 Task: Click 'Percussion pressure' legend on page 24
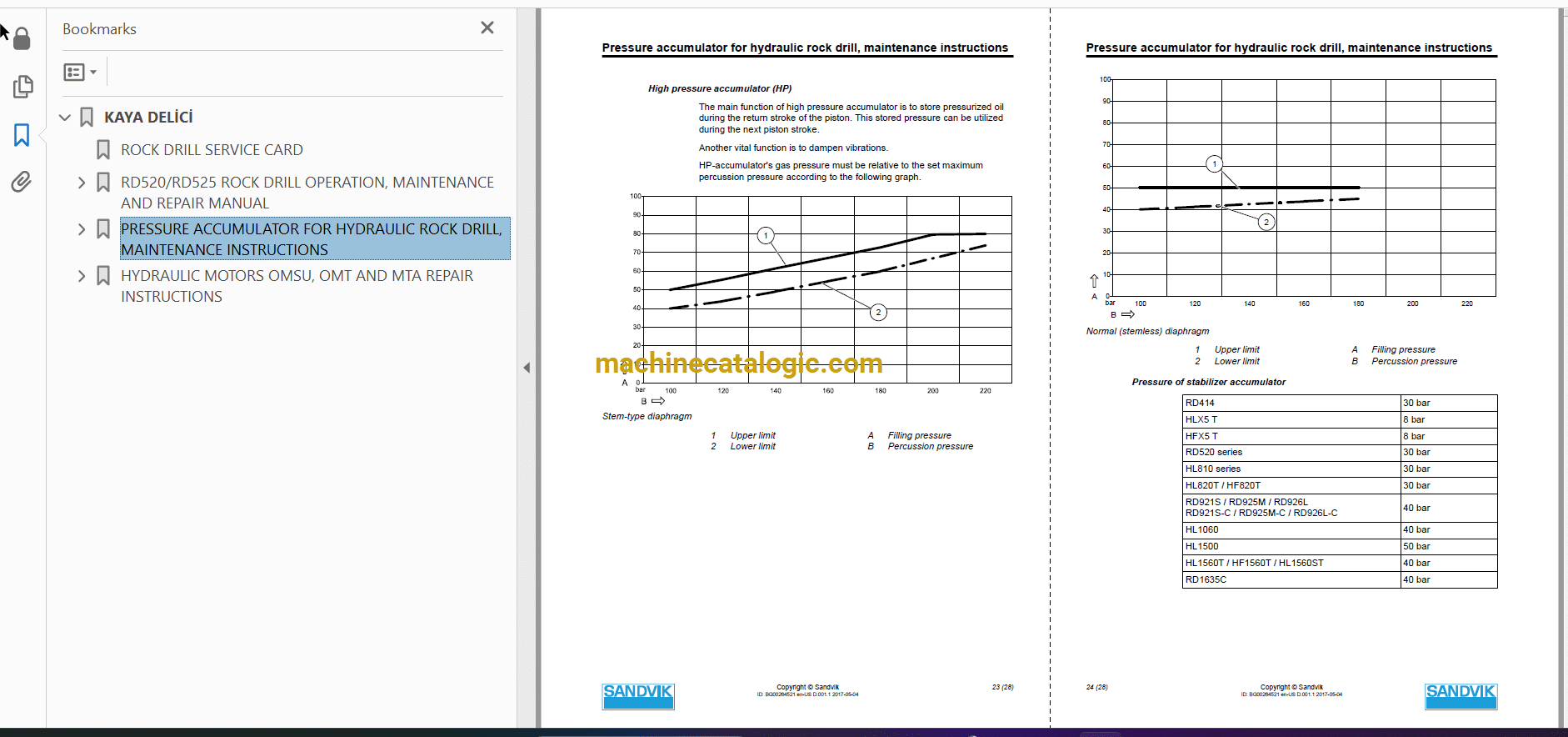[1414, 361]
